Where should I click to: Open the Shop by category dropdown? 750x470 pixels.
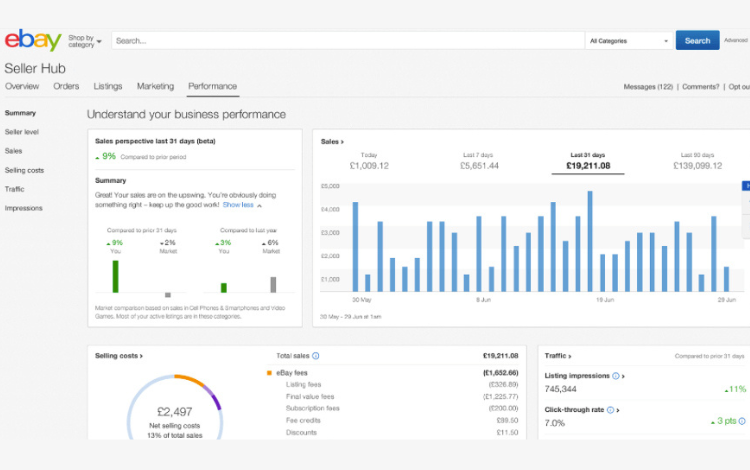(x=85, y=41)
